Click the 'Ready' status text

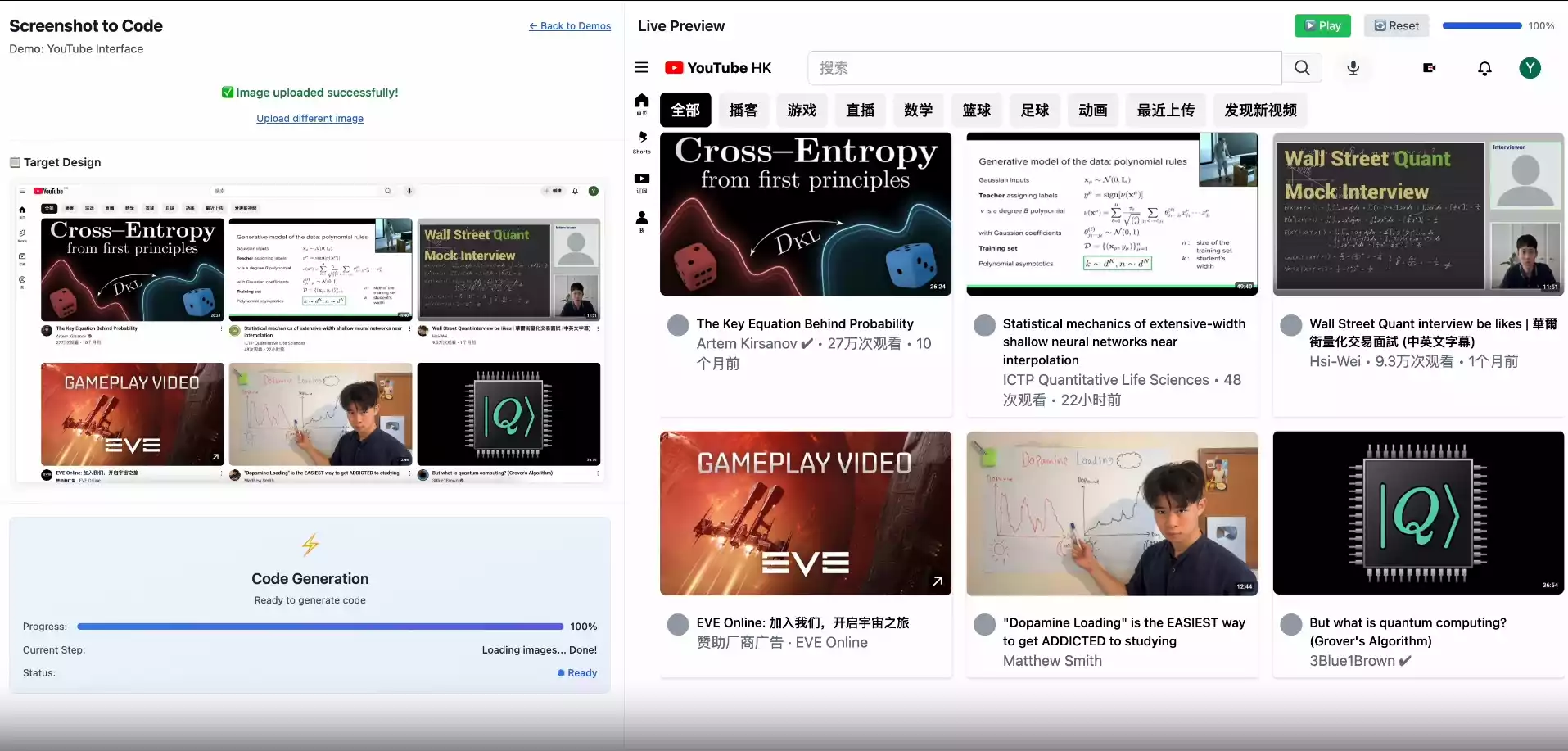[x=582, y=673]
